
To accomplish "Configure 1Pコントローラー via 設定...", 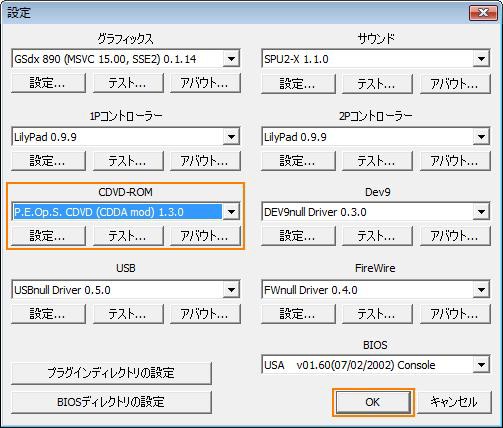I will pyautogui.click(x=48, y=161).
